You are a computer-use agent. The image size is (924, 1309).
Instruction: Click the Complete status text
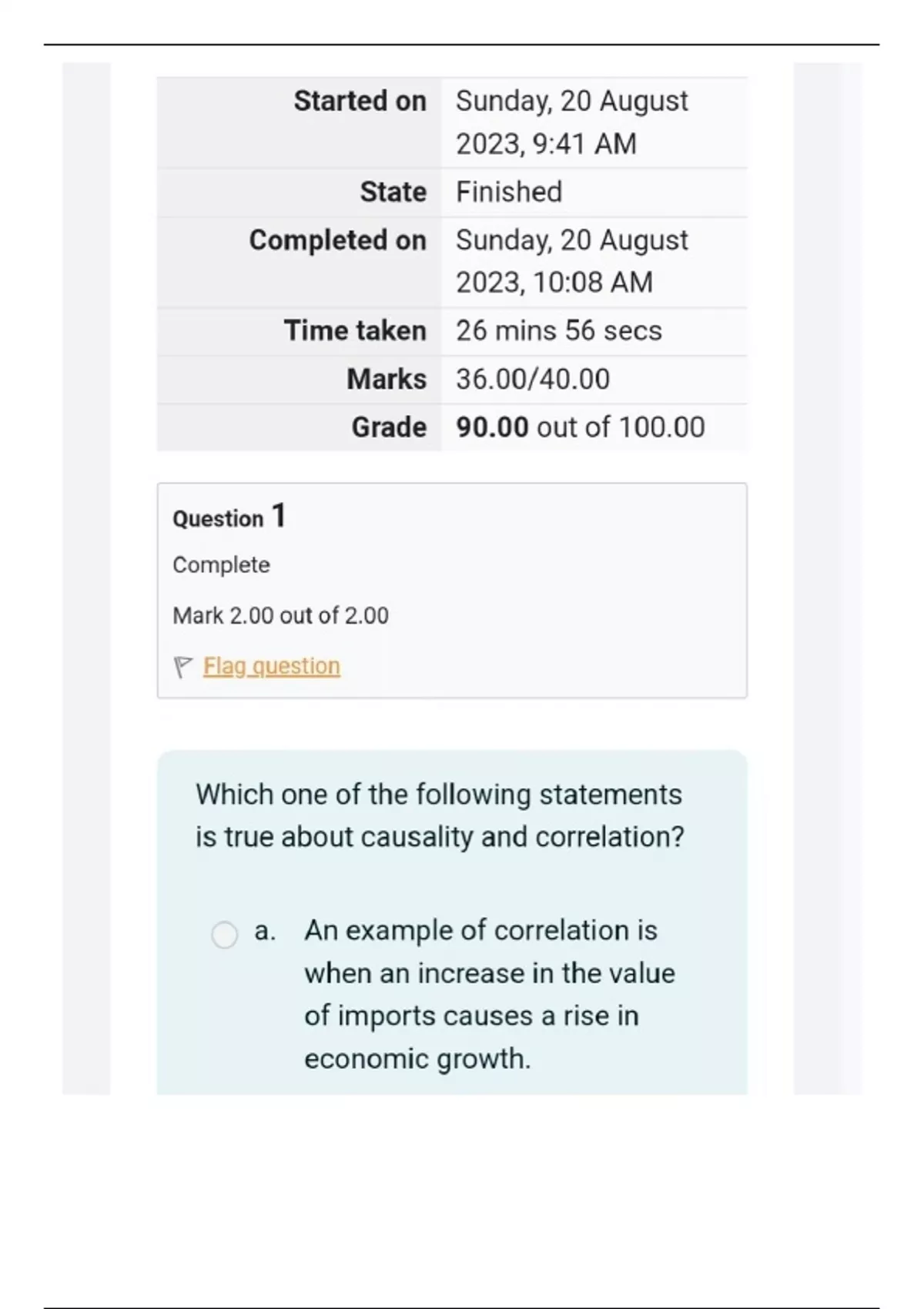(x=221, y=564)
